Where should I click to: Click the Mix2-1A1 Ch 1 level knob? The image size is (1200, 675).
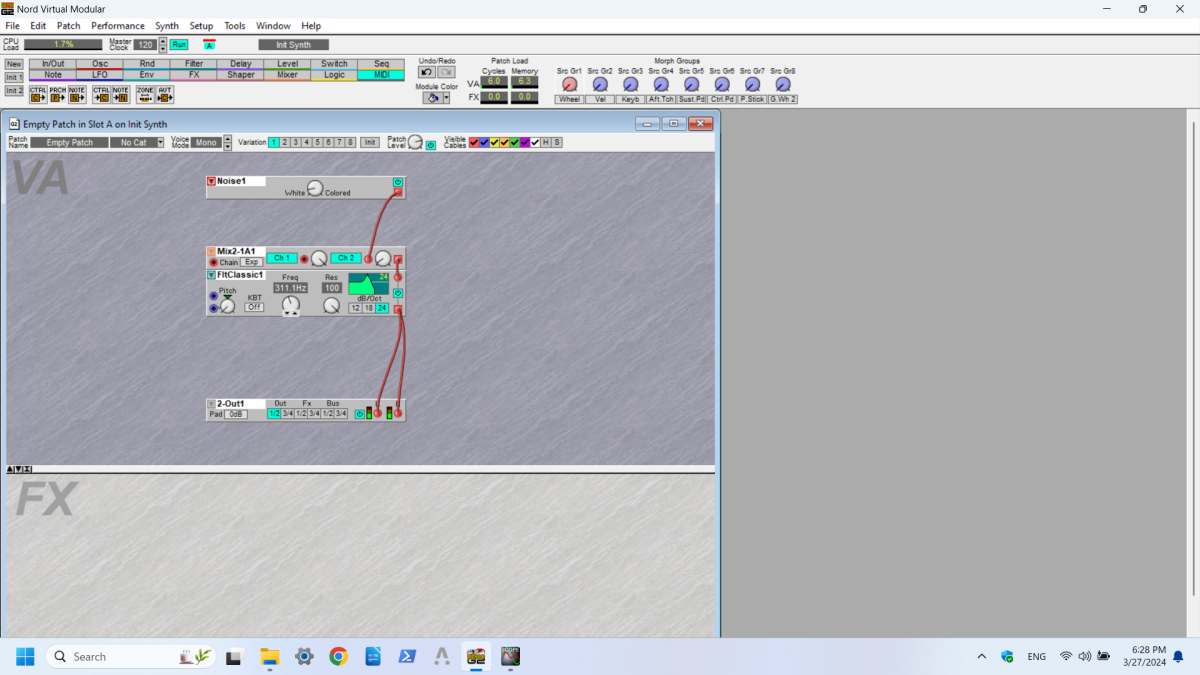click(318, 258)
